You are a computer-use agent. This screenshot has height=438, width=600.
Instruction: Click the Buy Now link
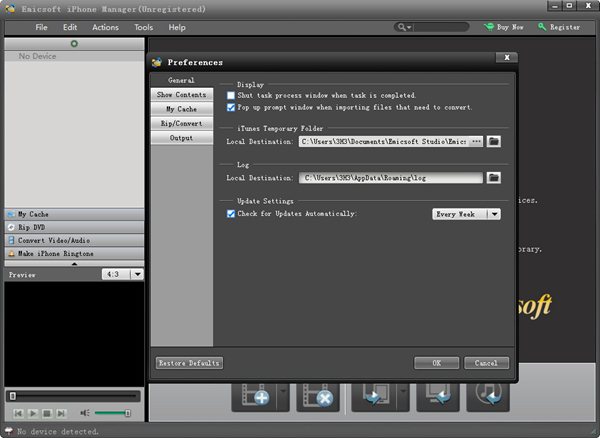click(x=510, y=27)
